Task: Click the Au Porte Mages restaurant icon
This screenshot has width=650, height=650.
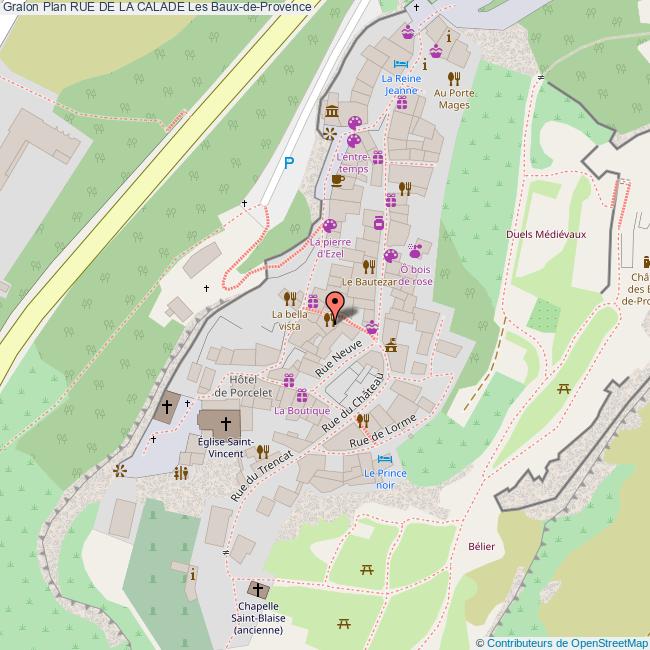Action: tap(453, 78)
